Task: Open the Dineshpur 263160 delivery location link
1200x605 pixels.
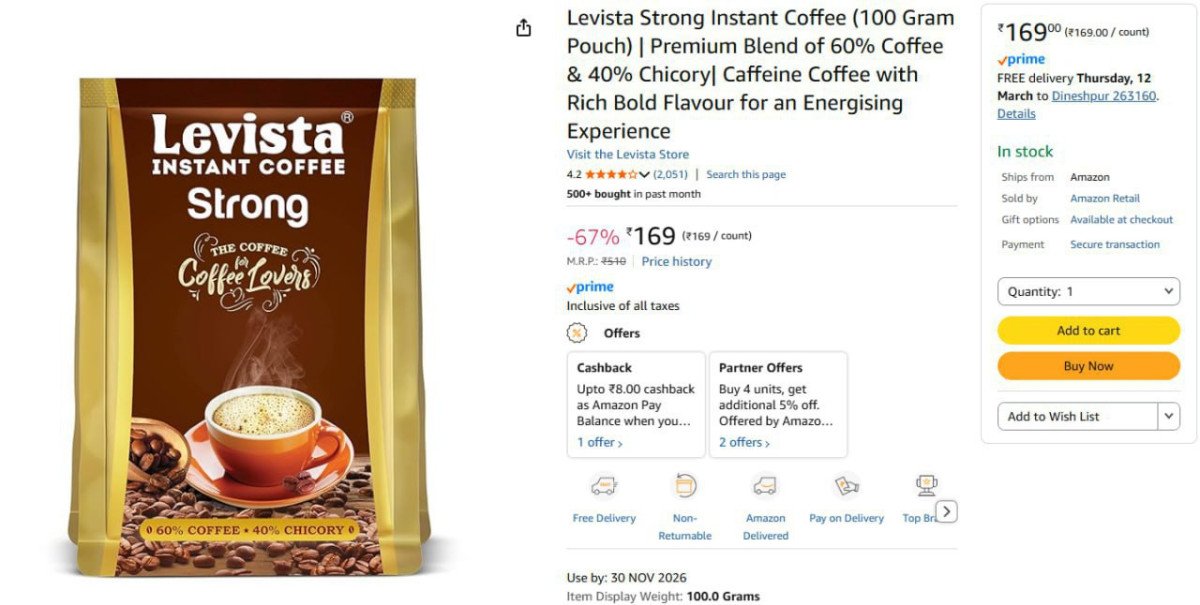Action: [1103, 96]
